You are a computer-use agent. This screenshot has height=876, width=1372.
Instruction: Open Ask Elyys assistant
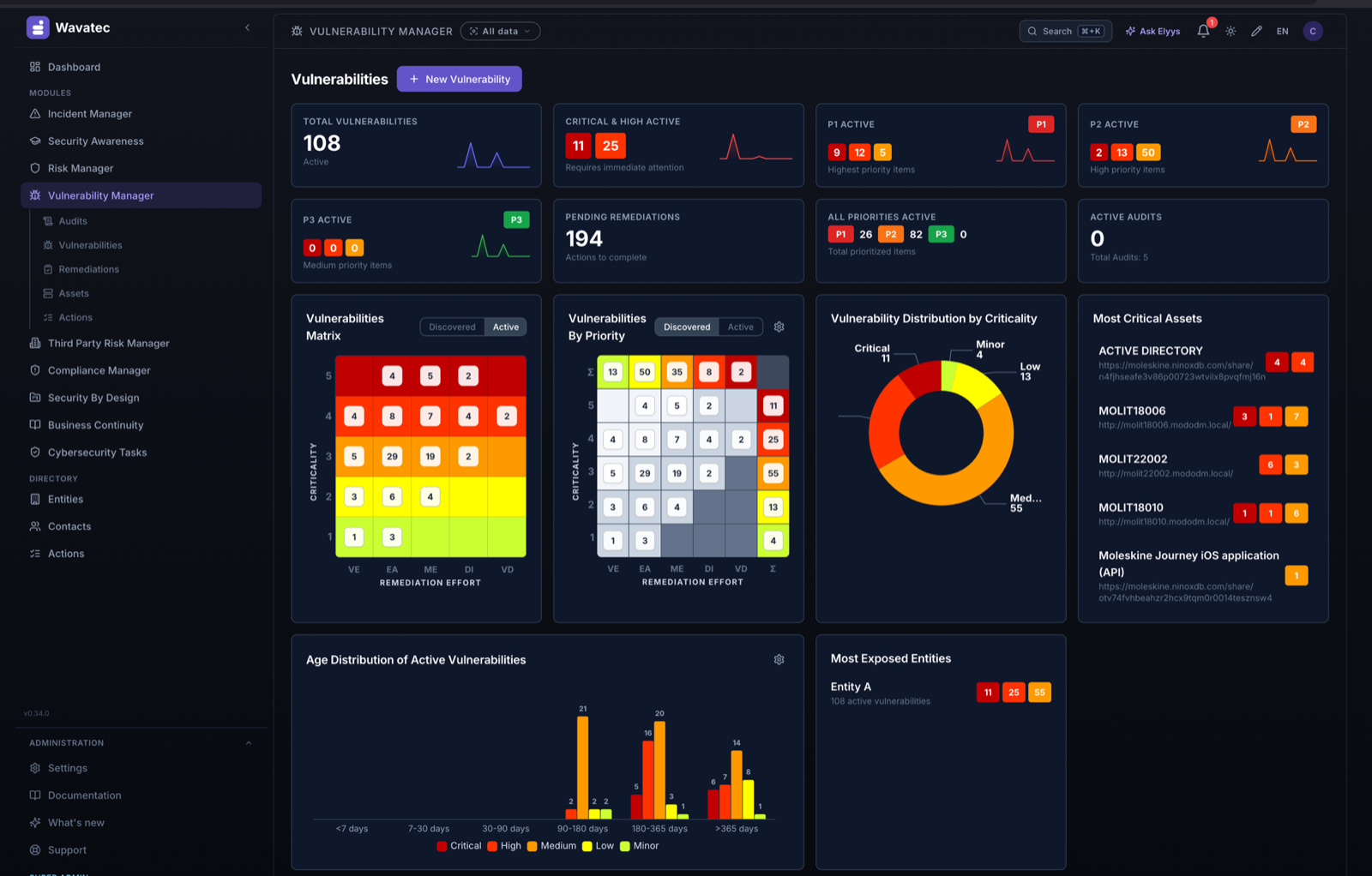(1152, 31)
